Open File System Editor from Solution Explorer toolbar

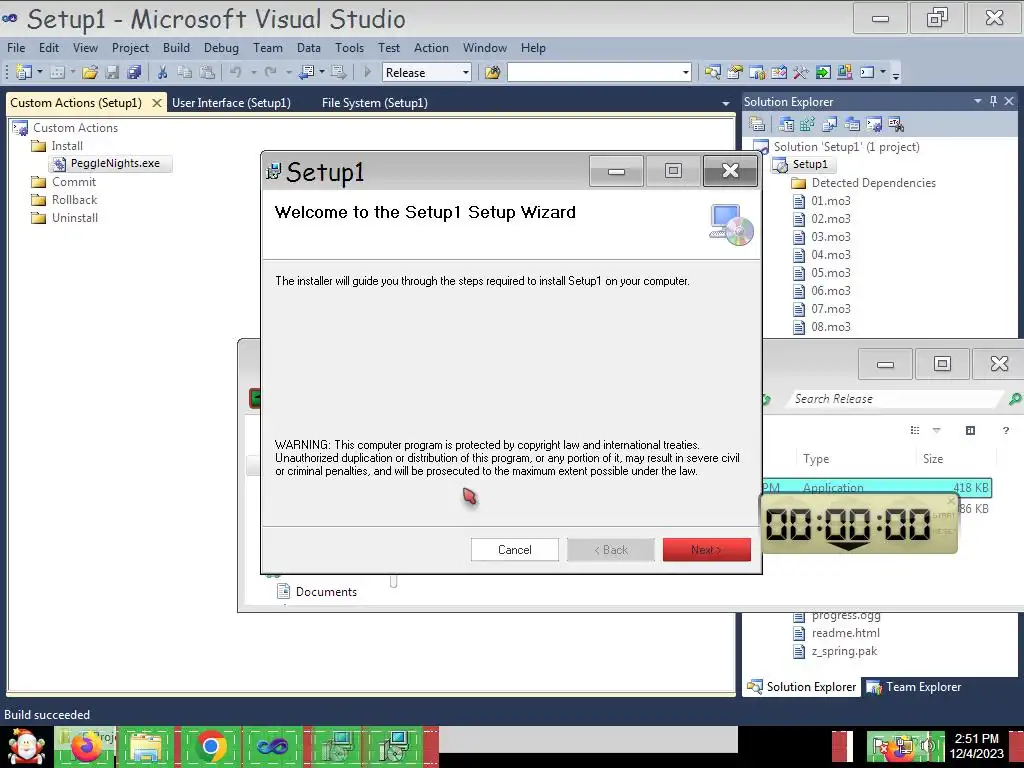[x=786, y=123]
